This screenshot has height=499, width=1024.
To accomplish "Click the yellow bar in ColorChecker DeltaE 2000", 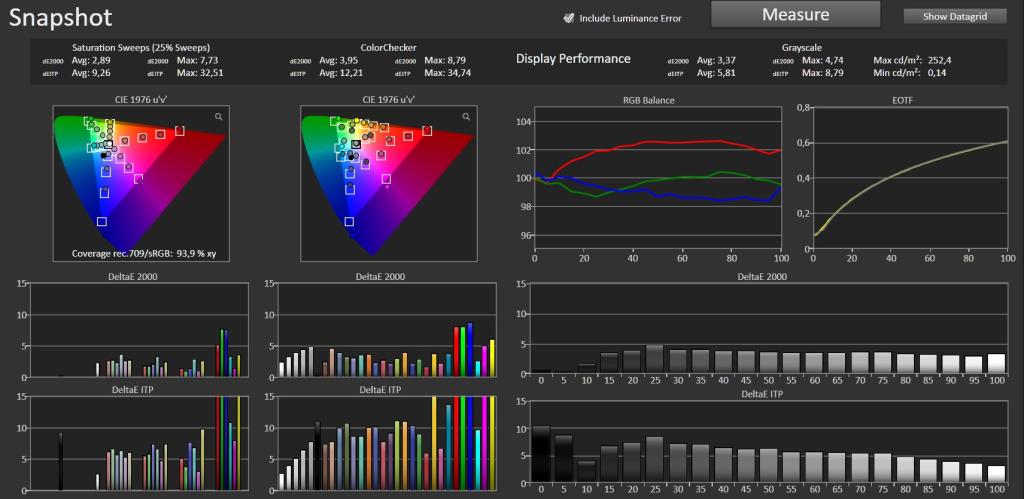I will click(x=492, y=359).
